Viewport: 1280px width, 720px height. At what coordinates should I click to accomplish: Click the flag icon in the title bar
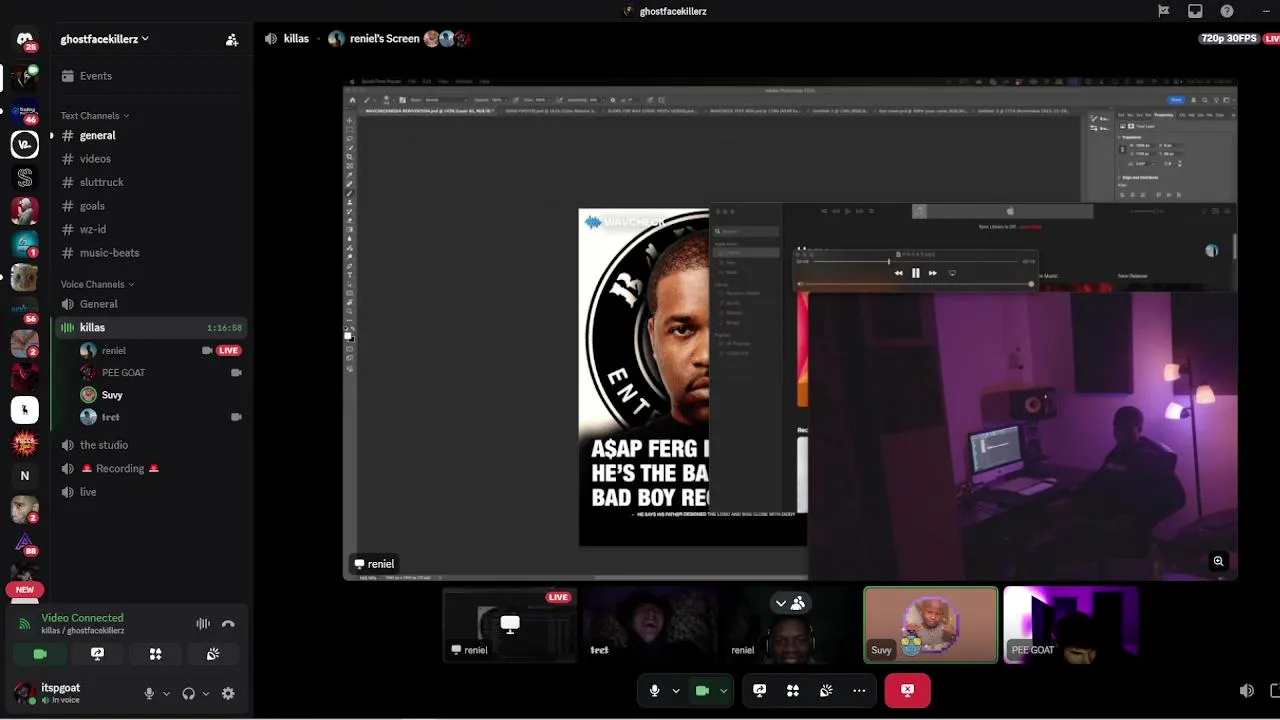pos(1163,11)
